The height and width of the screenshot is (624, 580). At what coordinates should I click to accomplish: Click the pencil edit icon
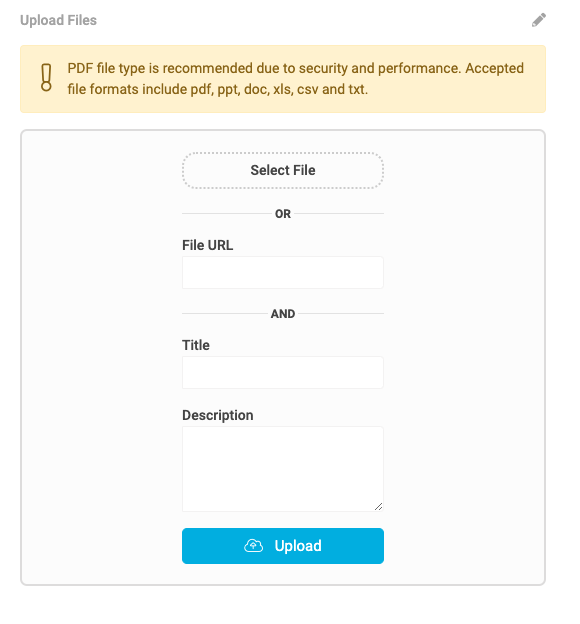pyautogui.click(x=539, y=20)
